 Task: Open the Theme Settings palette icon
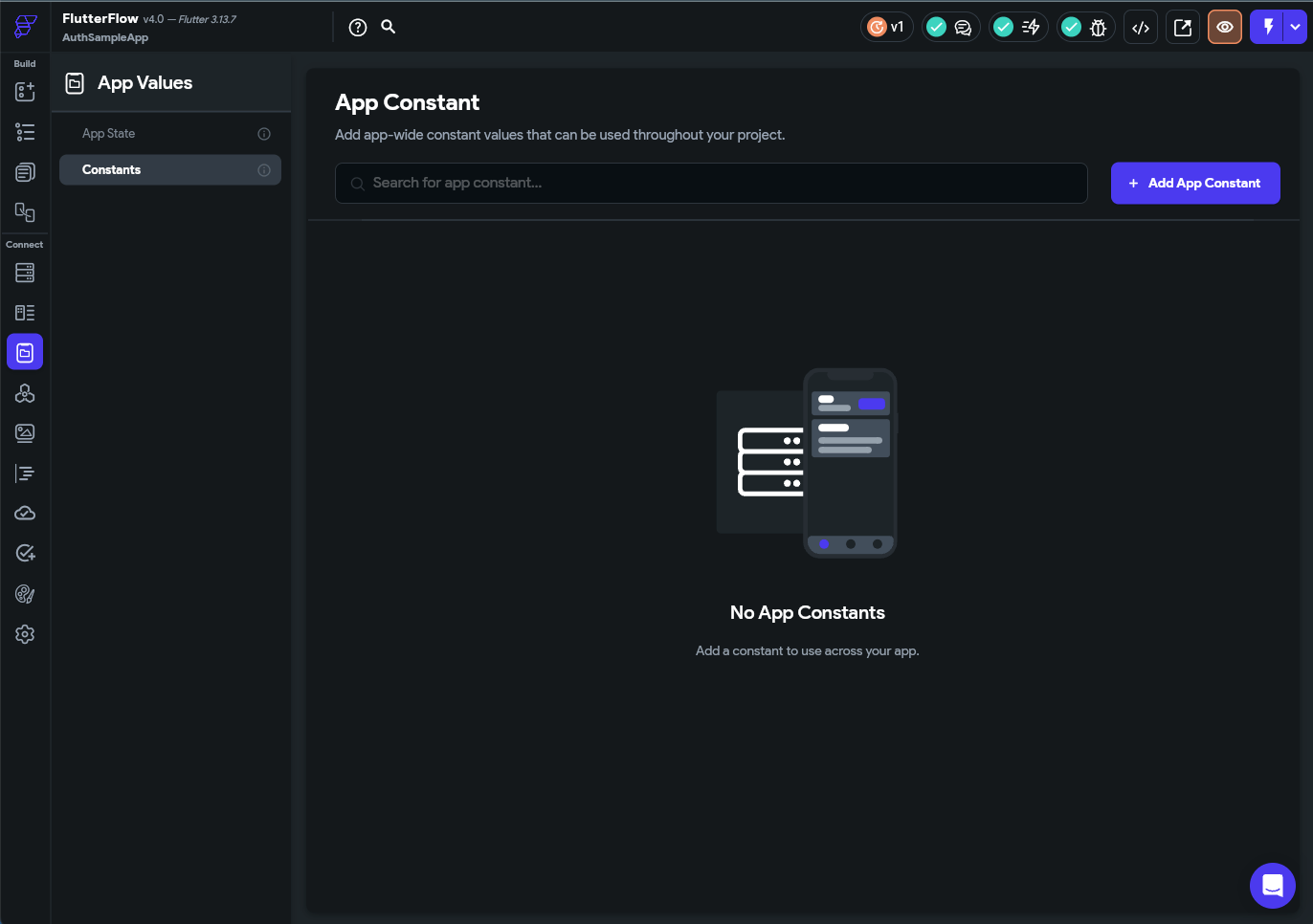[x=25, y=594]
